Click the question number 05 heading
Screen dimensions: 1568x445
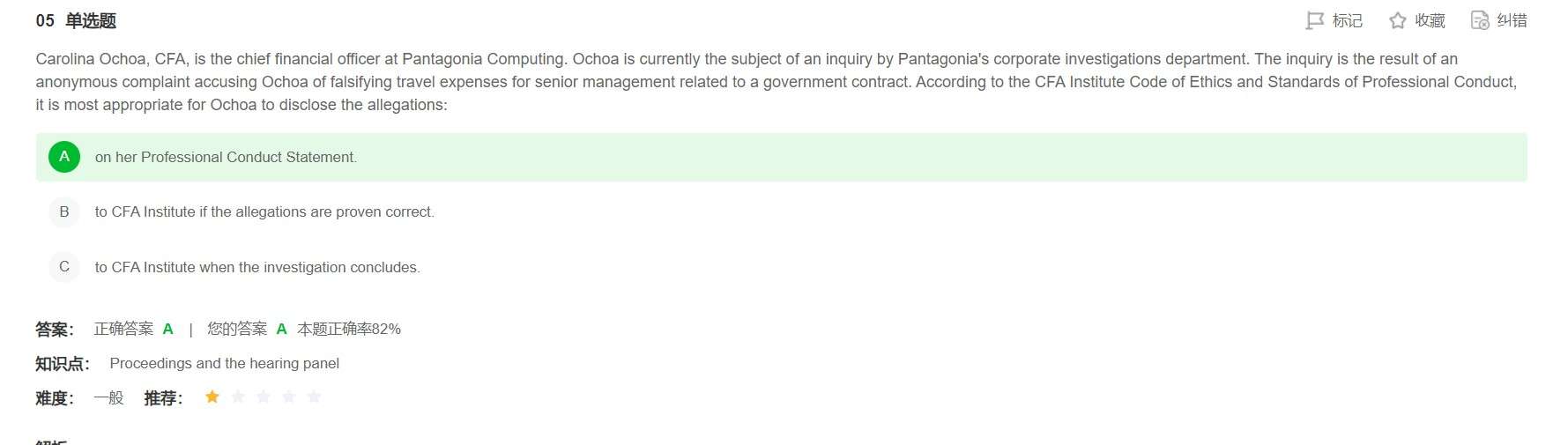[76, 21]
